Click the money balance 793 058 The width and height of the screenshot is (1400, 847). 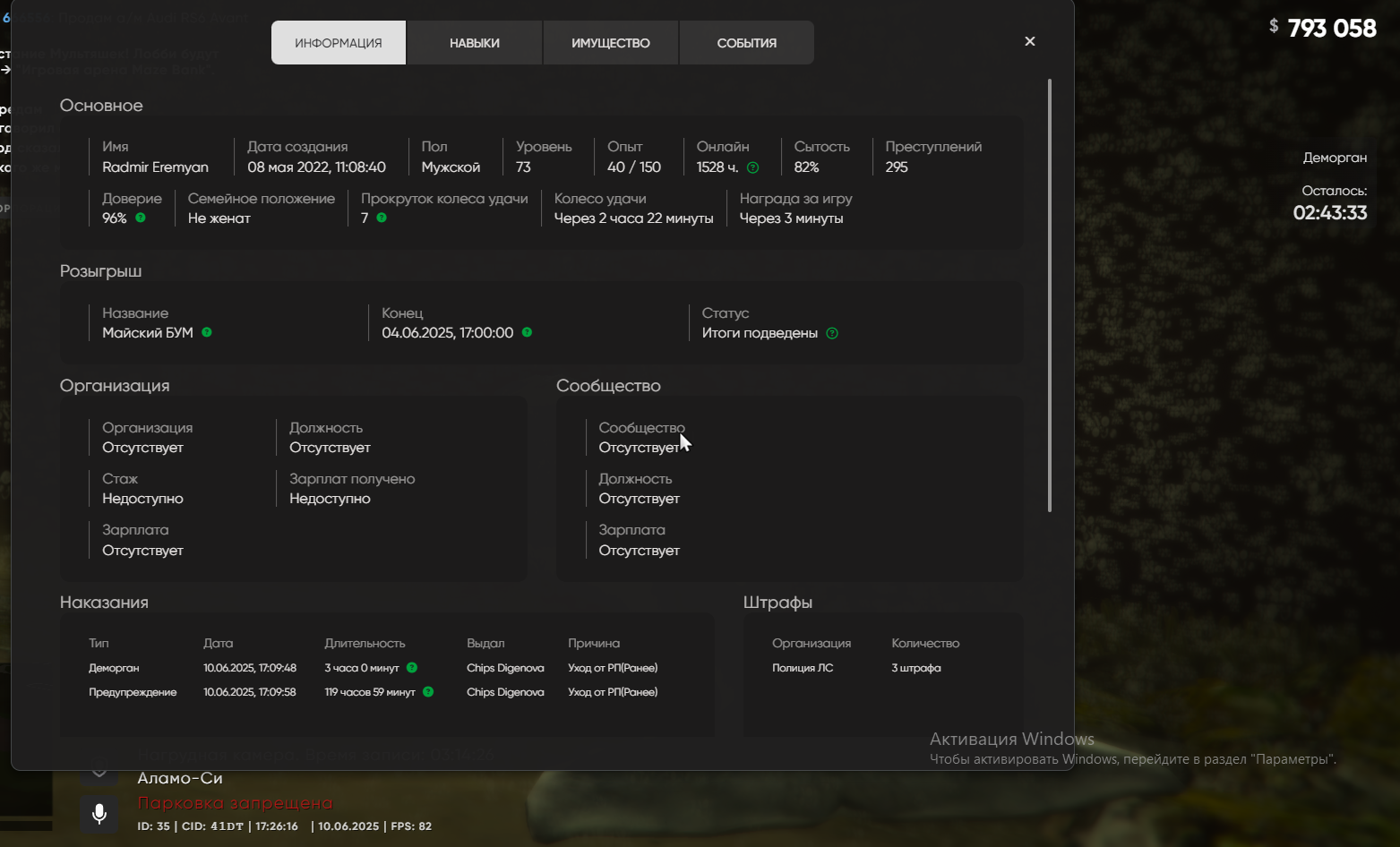tap(1331, 29)
